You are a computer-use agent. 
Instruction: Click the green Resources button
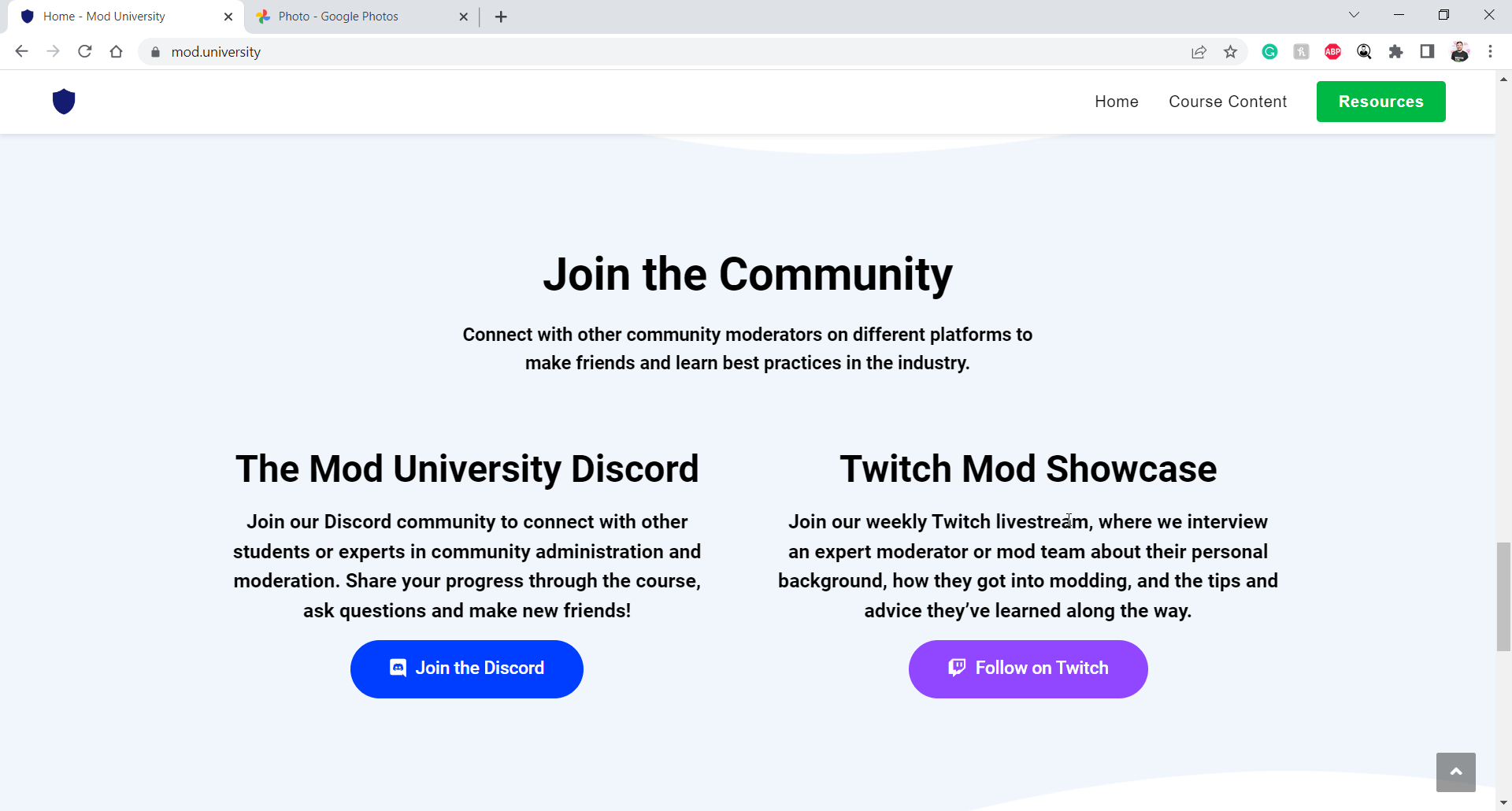point(1380,102)
